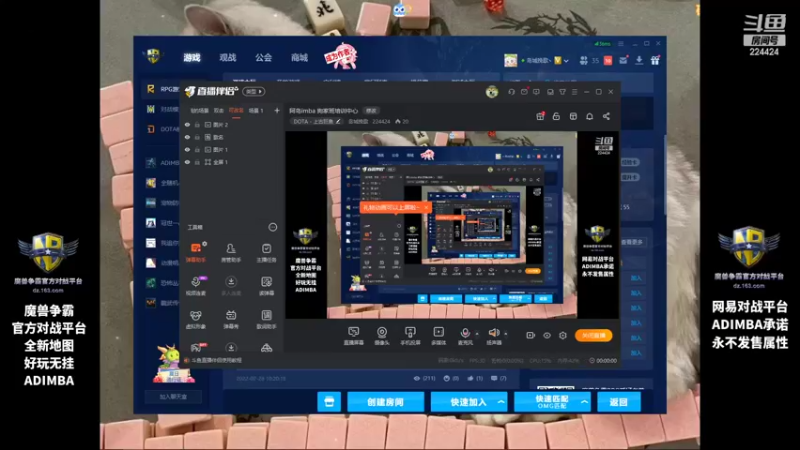Click 快速加入 button
The height and width of the screenshot is (450, 800).
click(468, 402)
